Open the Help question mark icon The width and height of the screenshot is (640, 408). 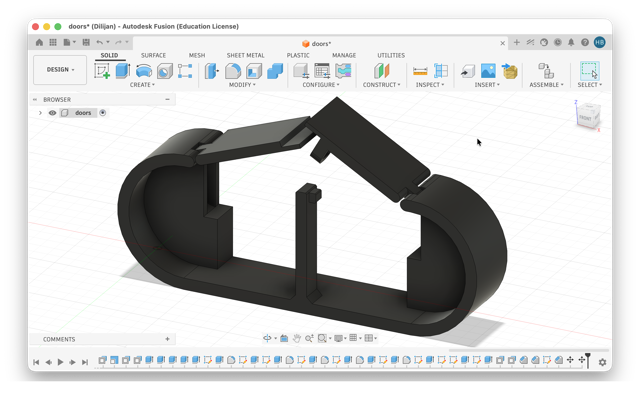pyautogui.click(x=585, y=42)
